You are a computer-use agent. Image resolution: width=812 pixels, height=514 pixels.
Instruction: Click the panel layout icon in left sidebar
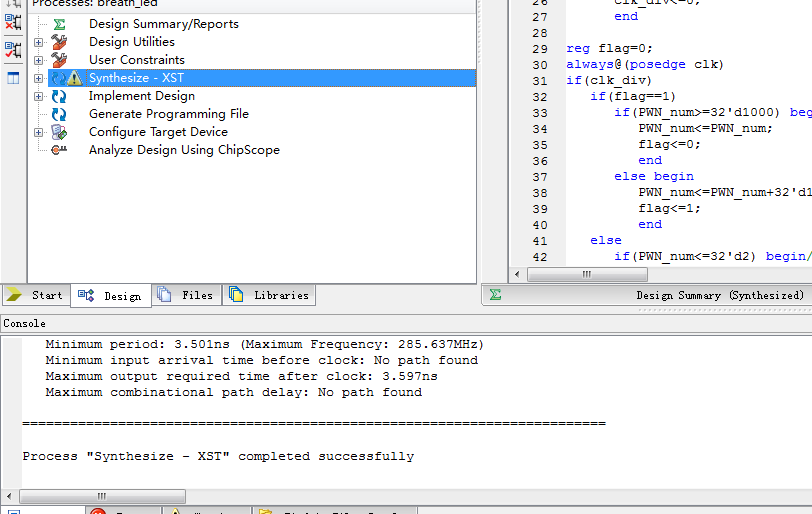tap(13, 78)
